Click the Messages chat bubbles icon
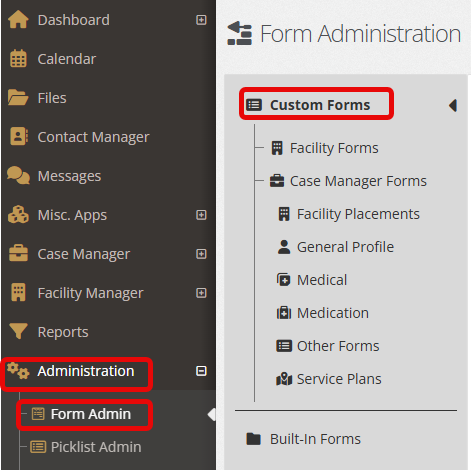Viewport: 471px width, 470px height. click(x=18, y=175)
